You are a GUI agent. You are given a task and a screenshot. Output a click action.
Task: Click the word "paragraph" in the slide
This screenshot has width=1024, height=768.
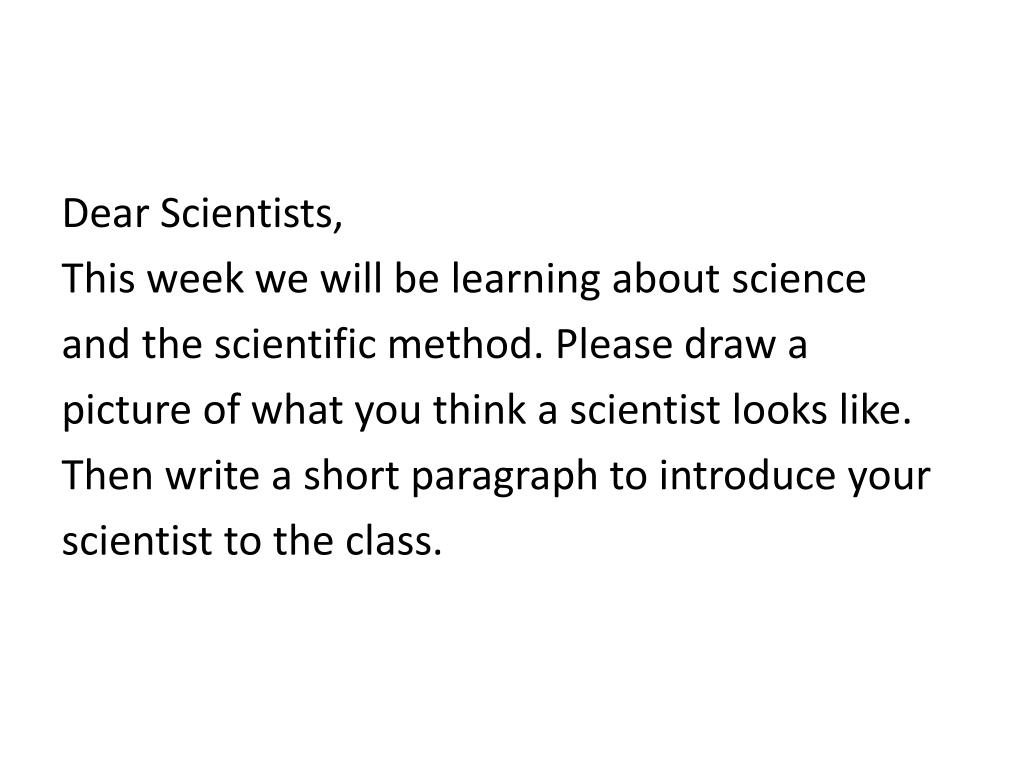504,477
